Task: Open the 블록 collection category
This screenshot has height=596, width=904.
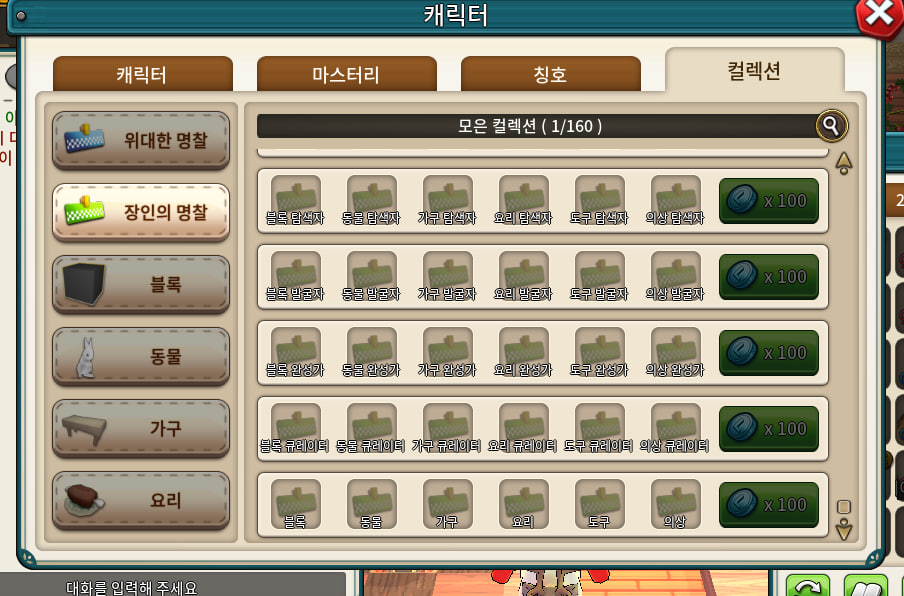Action: (141, 284)
